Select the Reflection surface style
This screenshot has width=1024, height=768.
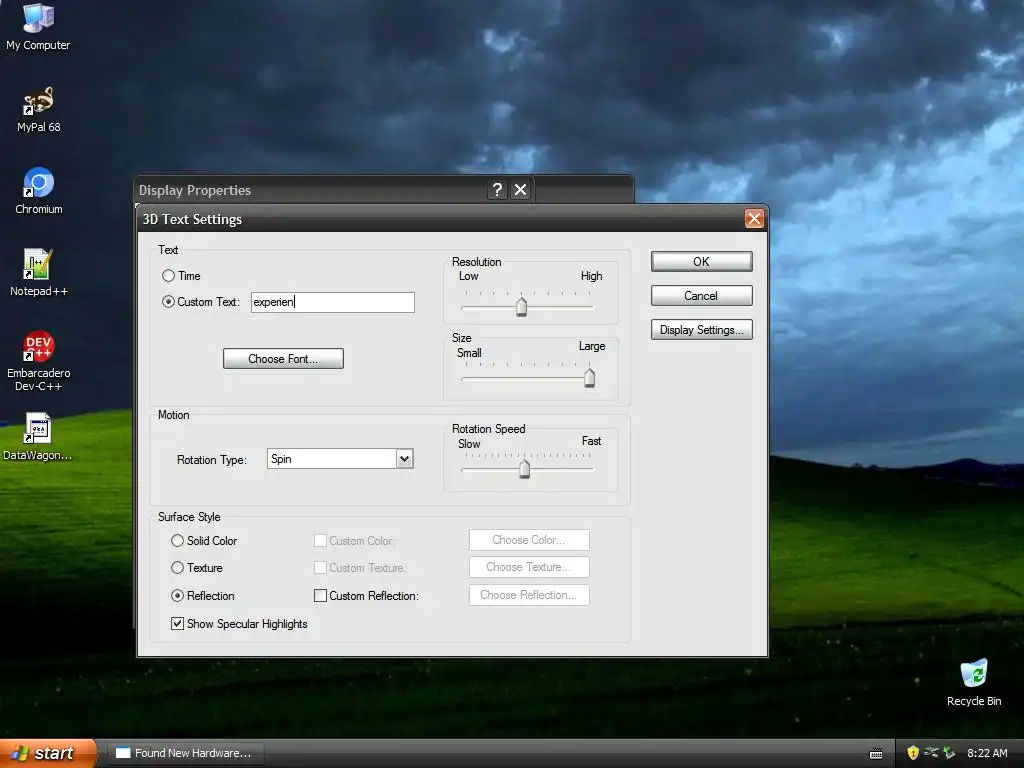click(x=178, y=596)
